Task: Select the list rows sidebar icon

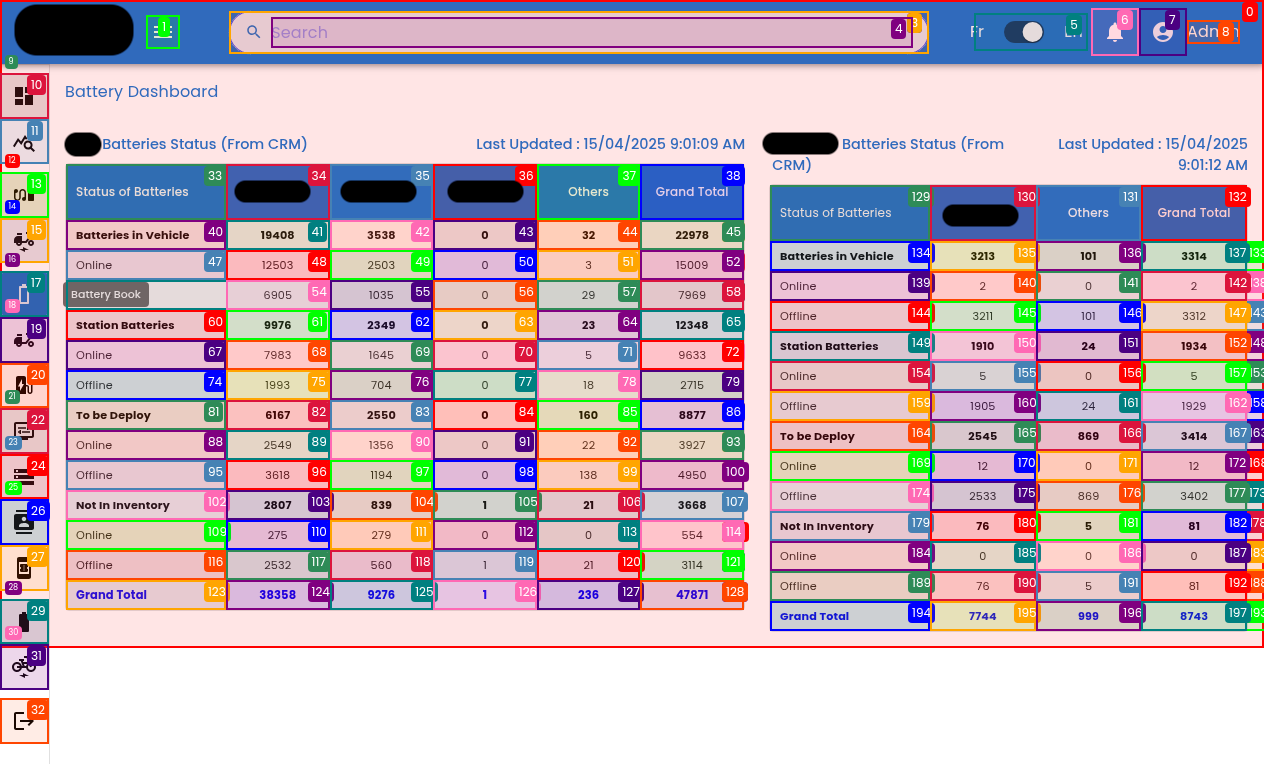Action: pos(24,477)
